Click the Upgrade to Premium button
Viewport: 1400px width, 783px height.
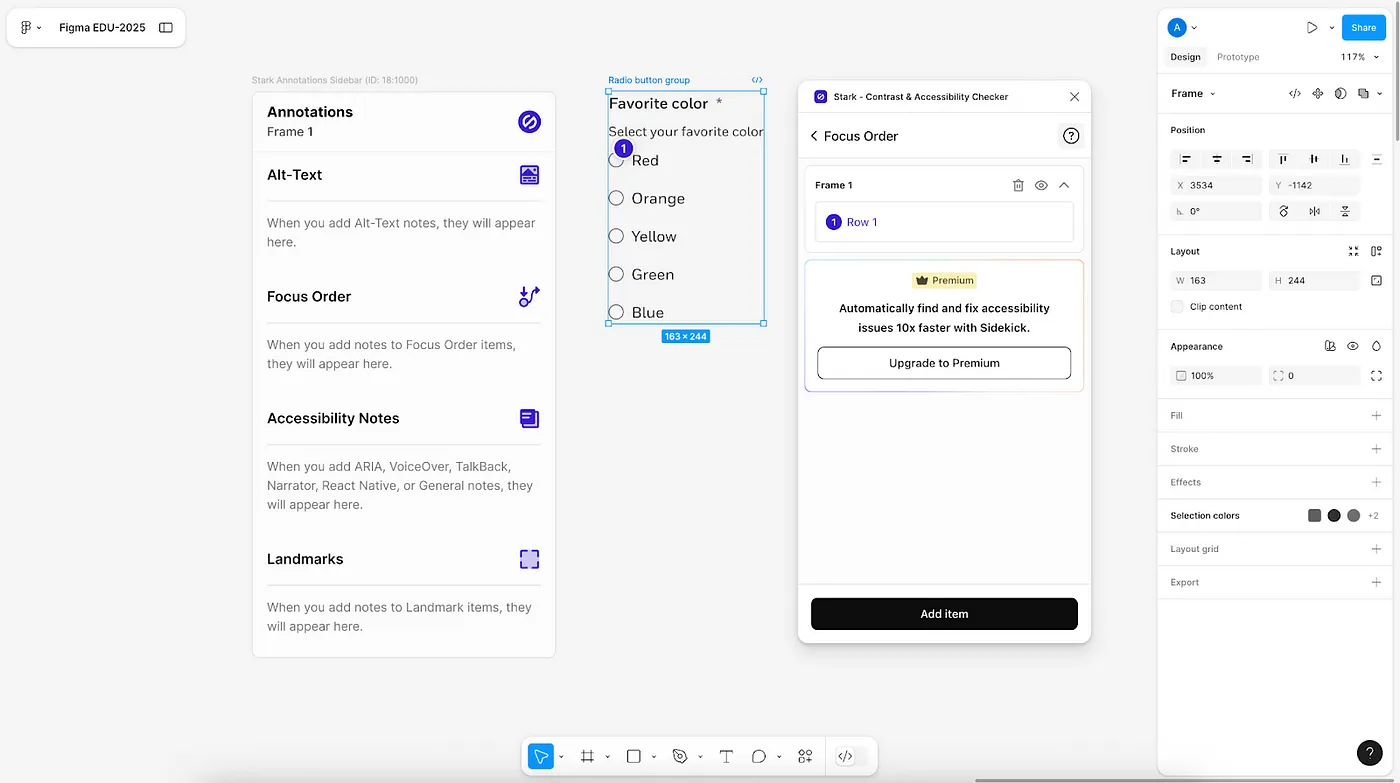(x=944, y=363)
